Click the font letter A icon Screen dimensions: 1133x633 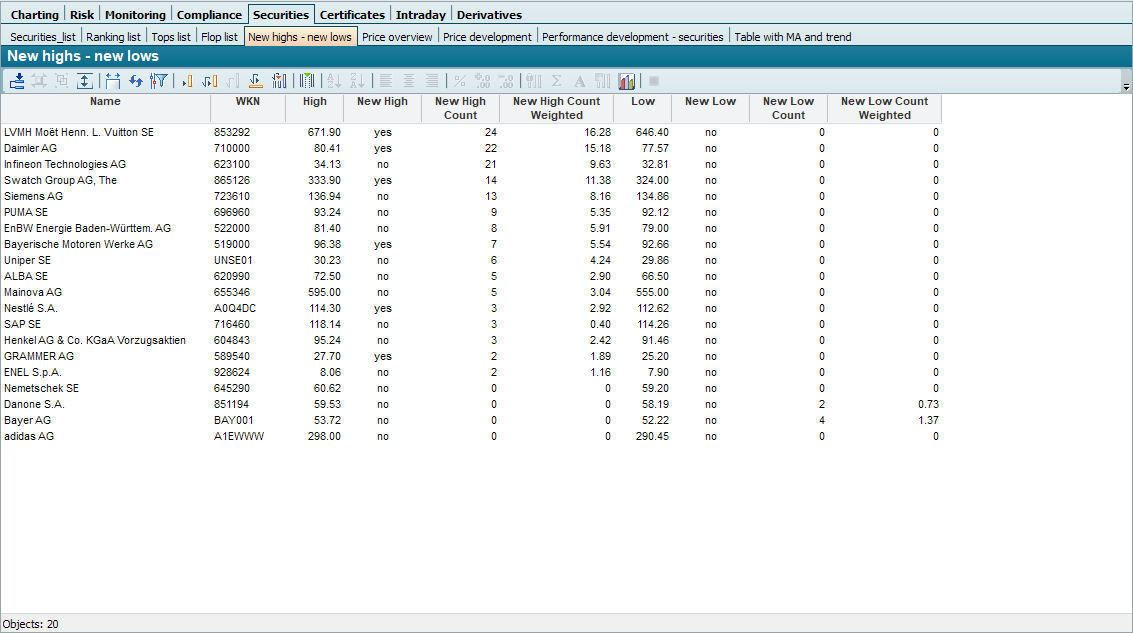click(579, 81)
